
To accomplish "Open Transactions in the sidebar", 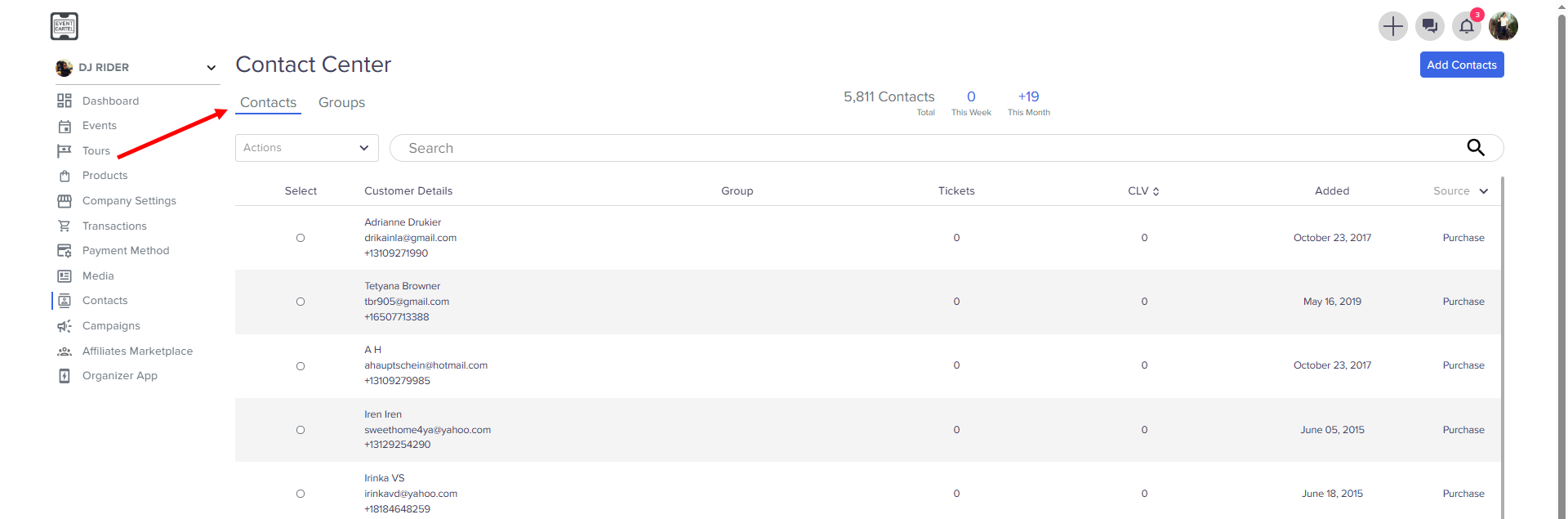I will click(x=114, y=226).
